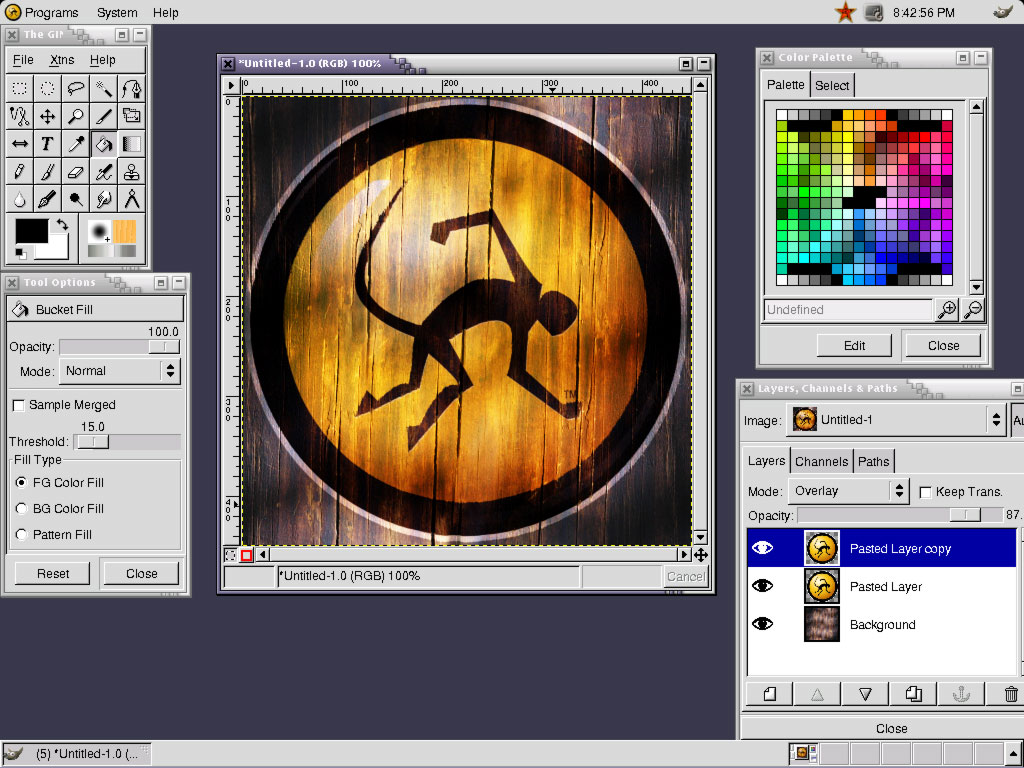The height and width of the screenshot is (768, 1024).
Task: Open the Bucket Fill Mode dropdown
Action: tap(118, 371)
